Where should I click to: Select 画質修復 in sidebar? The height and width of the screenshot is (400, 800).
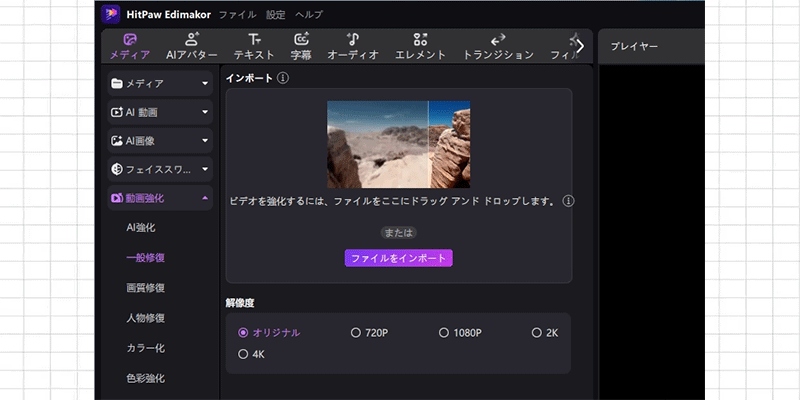tap(145, 288)
